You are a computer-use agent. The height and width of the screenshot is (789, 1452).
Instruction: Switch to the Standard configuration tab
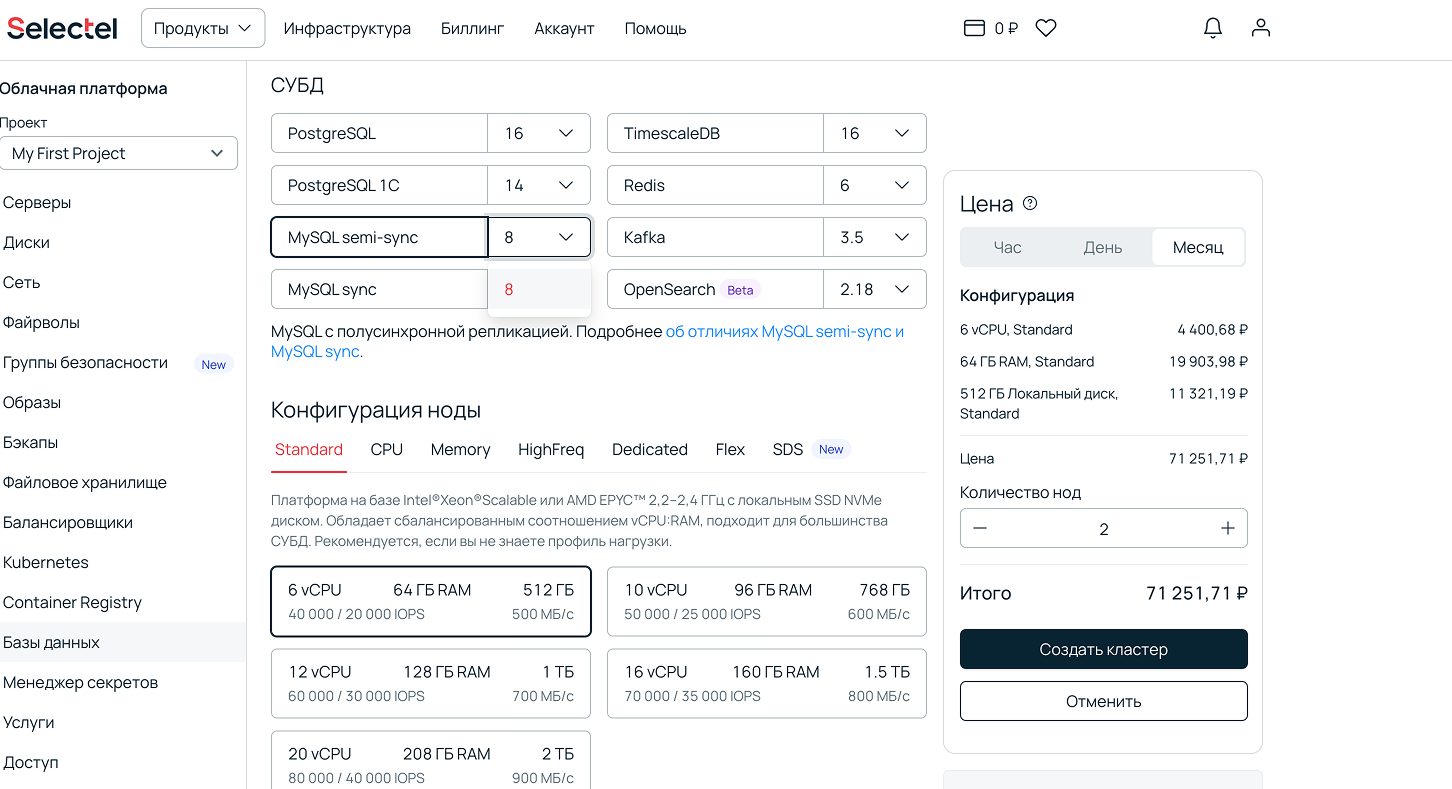click(309, 449)
